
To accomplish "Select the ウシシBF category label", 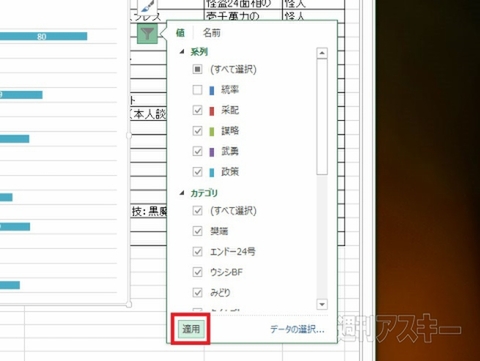I will coord(226,272).
